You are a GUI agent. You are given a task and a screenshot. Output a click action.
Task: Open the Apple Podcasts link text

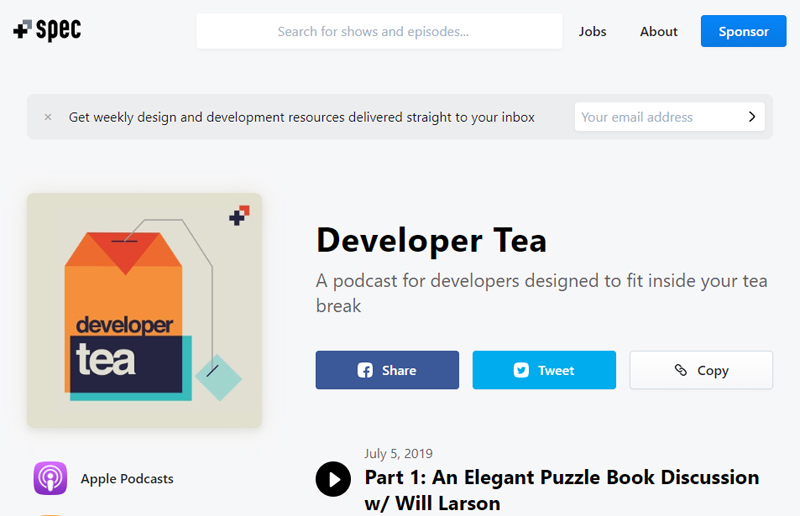pyautogui.click(x=127, y=479)
